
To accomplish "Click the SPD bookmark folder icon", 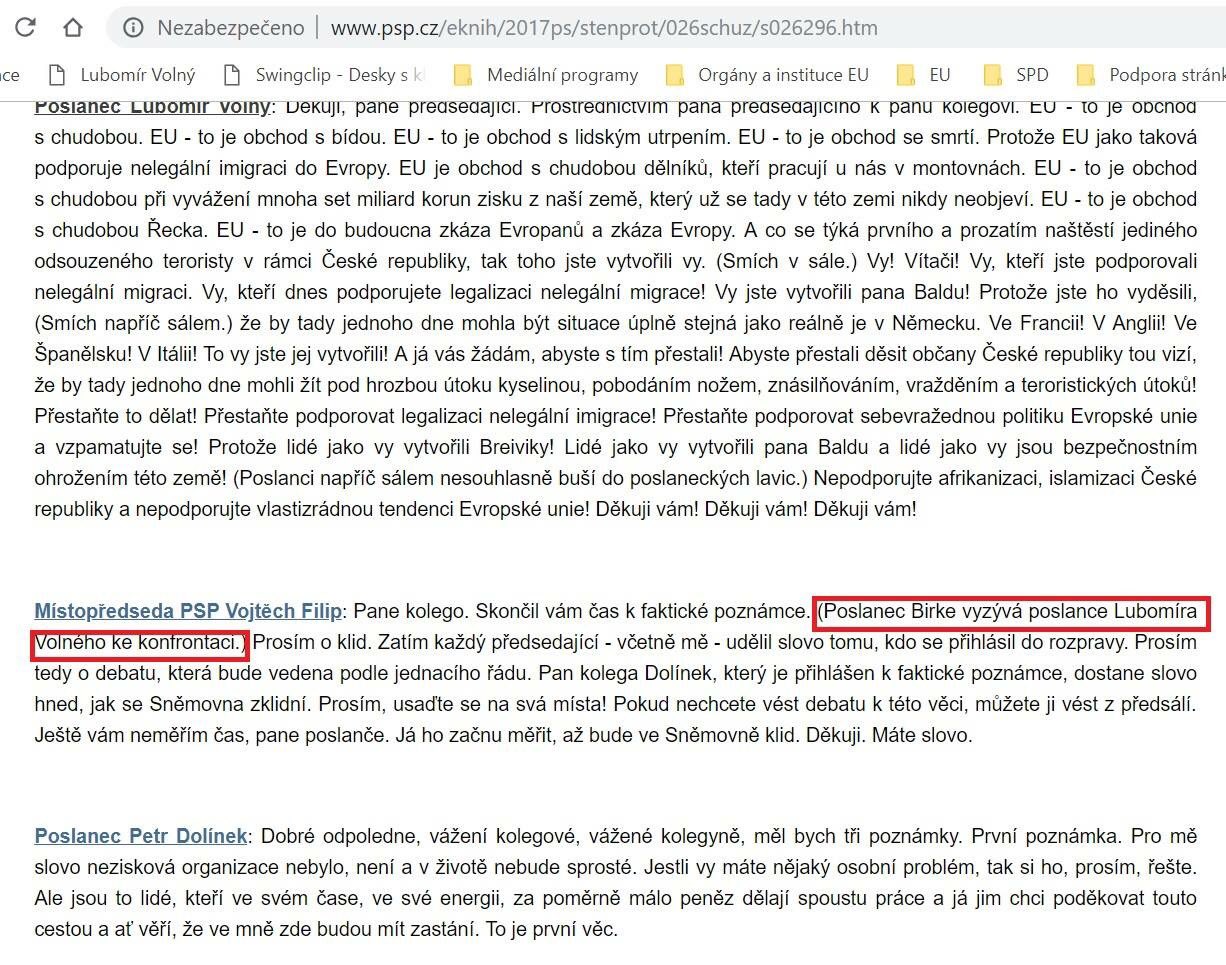I will [x=993, y=75].
